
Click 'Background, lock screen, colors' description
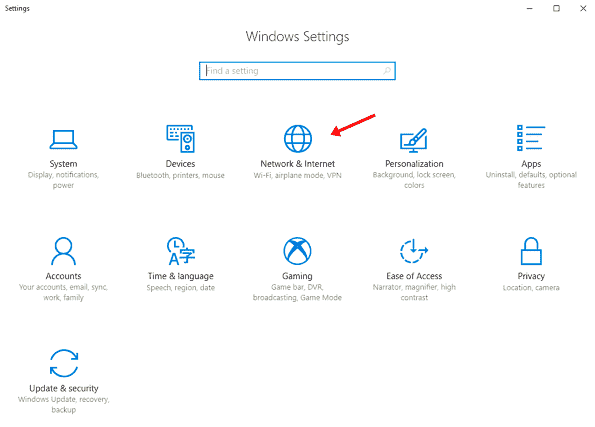tap(414, 180)
